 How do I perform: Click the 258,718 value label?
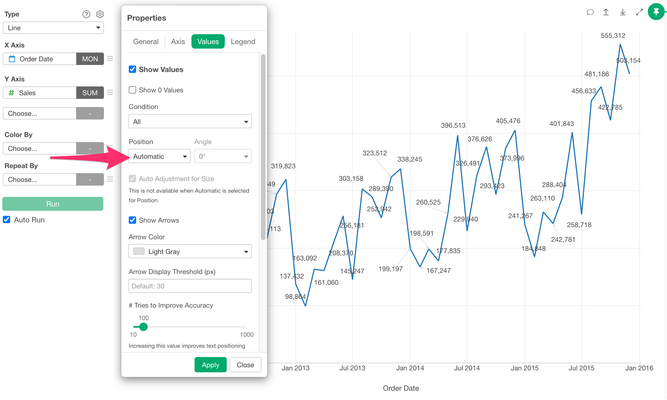click(x=579, y=224)
